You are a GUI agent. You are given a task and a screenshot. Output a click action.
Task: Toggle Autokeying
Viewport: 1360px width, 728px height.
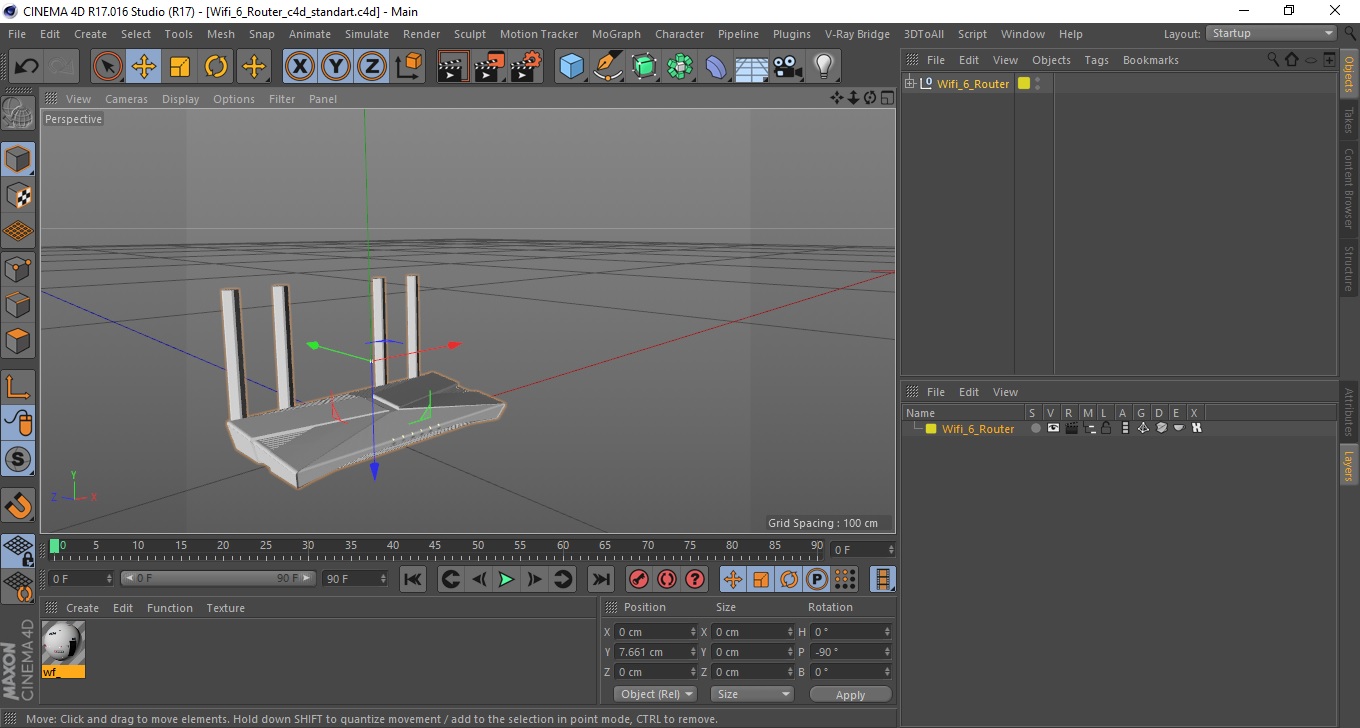point(667,579)
